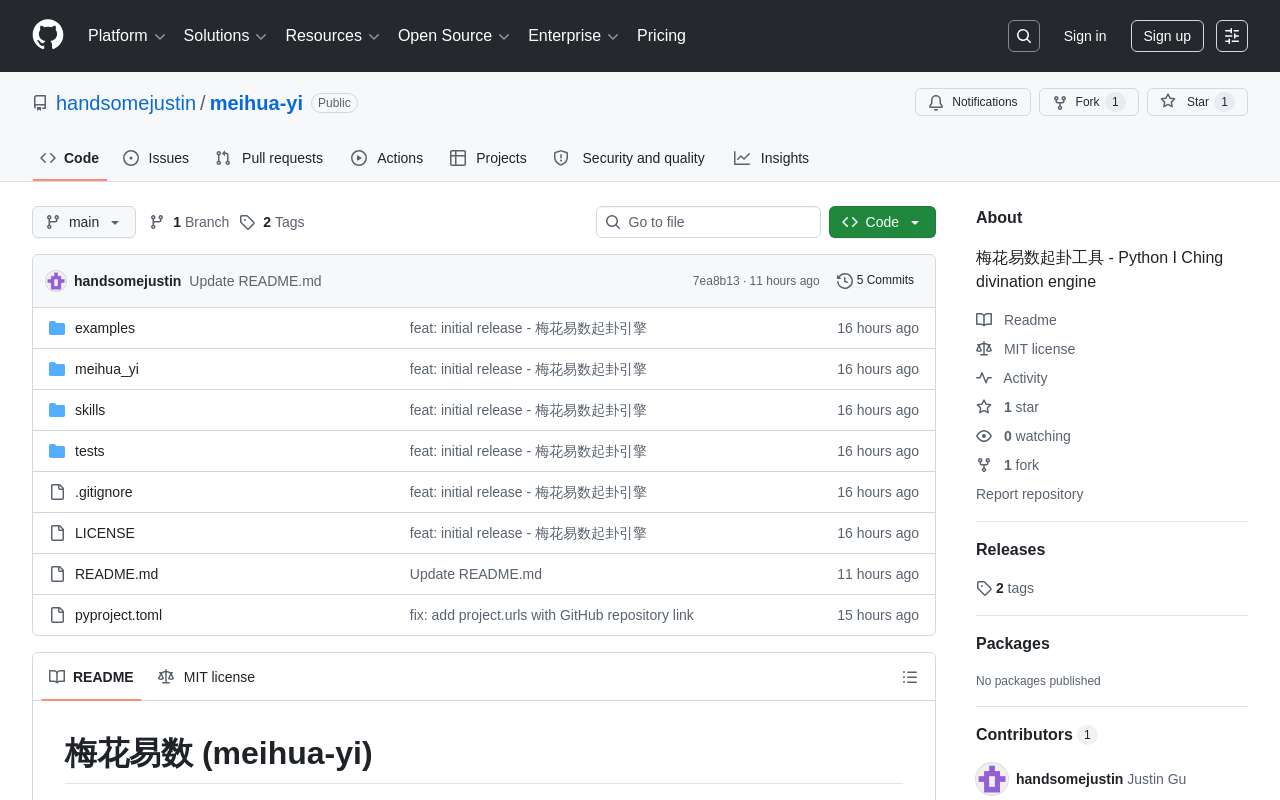Open the appearance settings sliders icon

1232,36
